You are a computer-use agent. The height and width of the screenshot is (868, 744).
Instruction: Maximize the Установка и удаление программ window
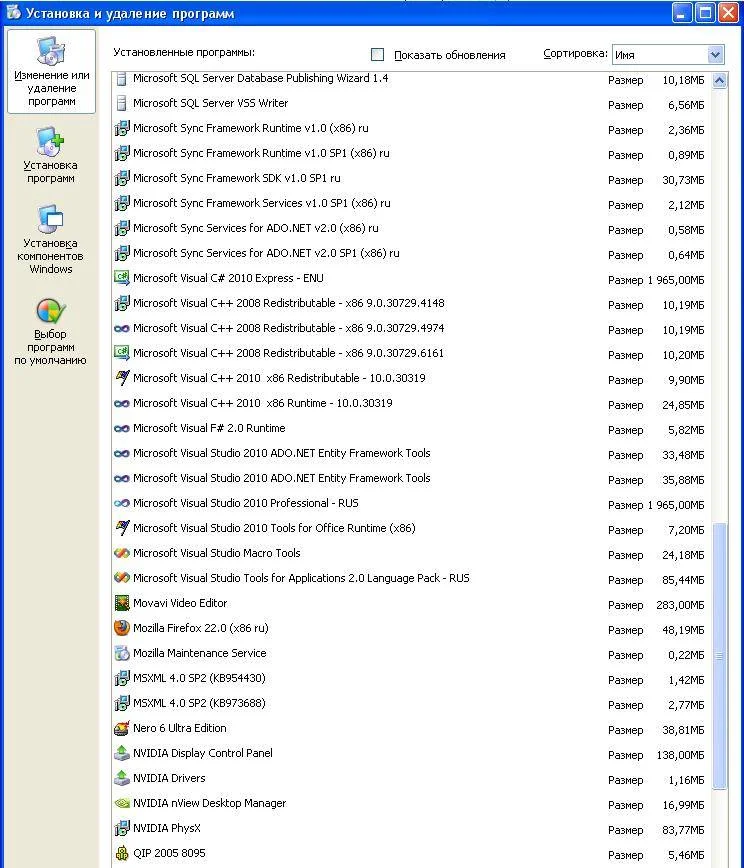point(705,13)
